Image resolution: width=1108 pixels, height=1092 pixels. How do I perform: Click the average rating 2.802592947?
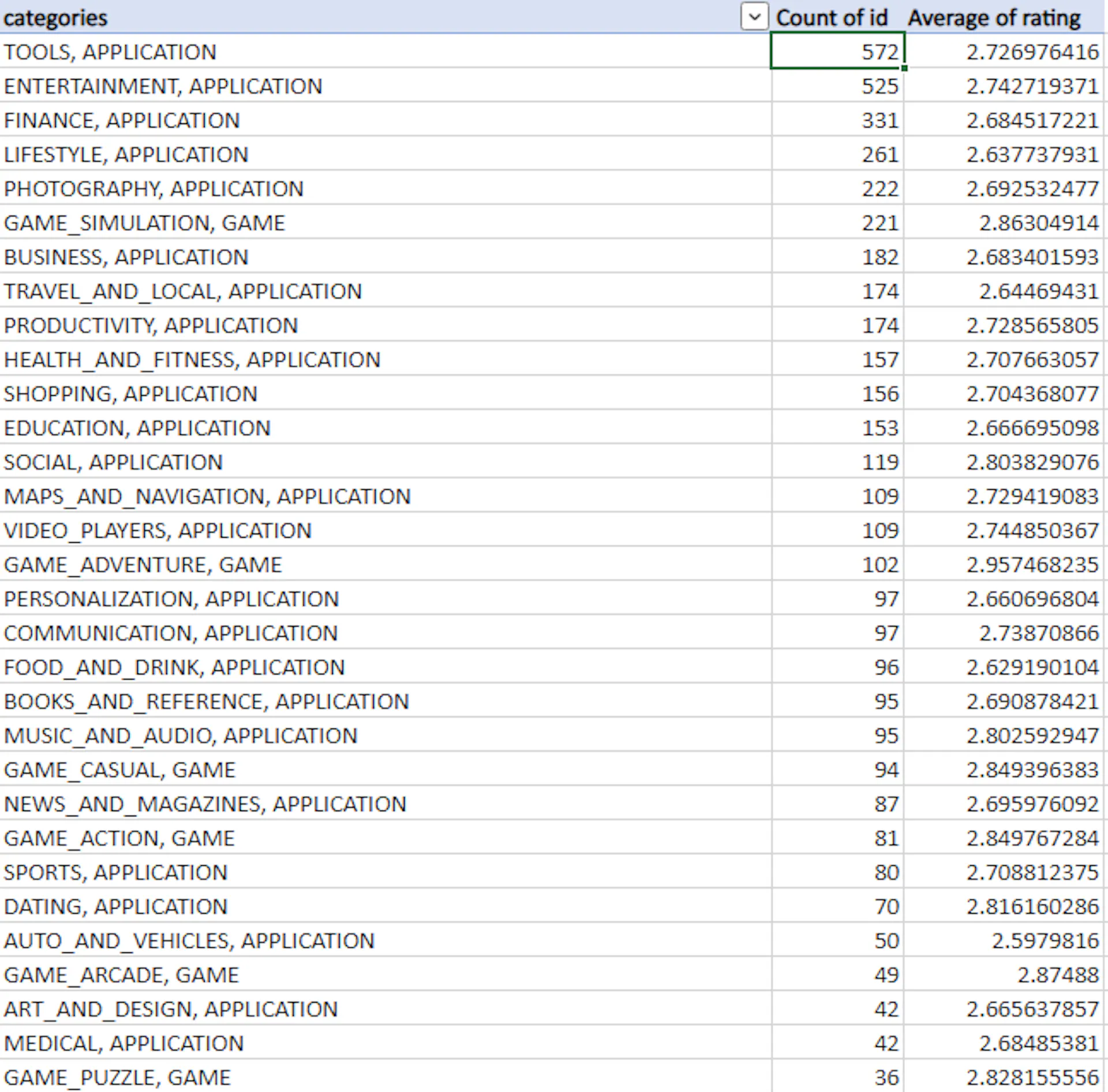click(x=1004, y=735)
